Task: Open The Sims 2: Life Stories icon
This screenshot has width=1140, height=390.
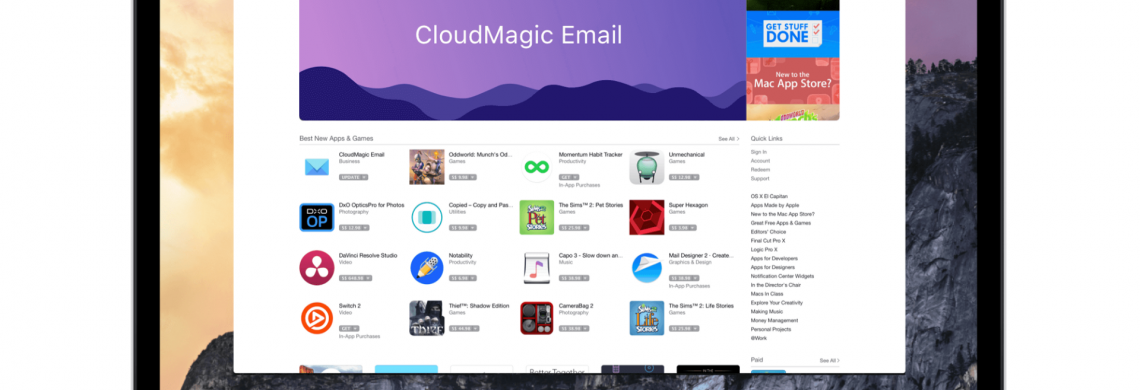Action: coord(646,318)
